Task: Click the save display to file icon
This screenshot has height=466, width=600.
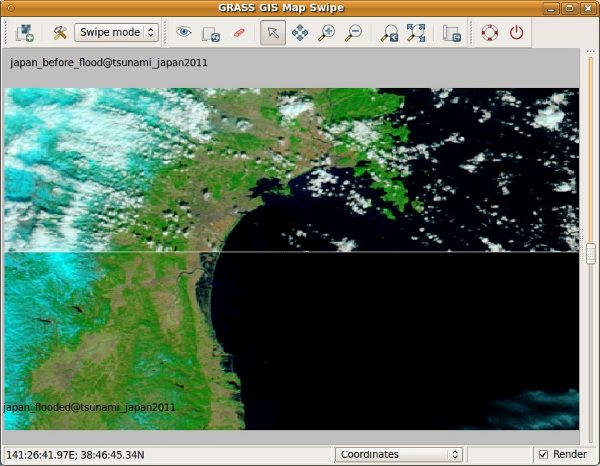Action: click(x=451, y=32)
